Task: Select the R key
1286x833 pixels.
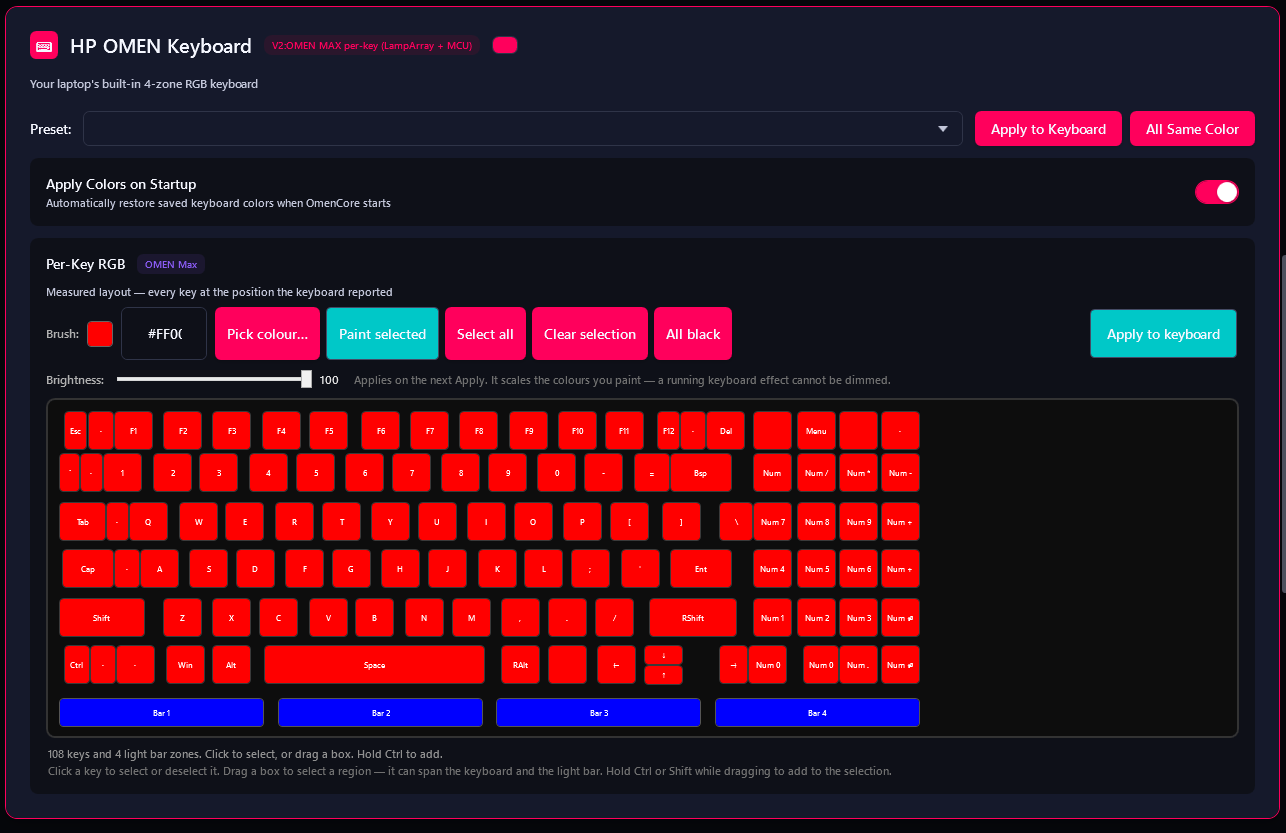Action: (x=294, y=522)
